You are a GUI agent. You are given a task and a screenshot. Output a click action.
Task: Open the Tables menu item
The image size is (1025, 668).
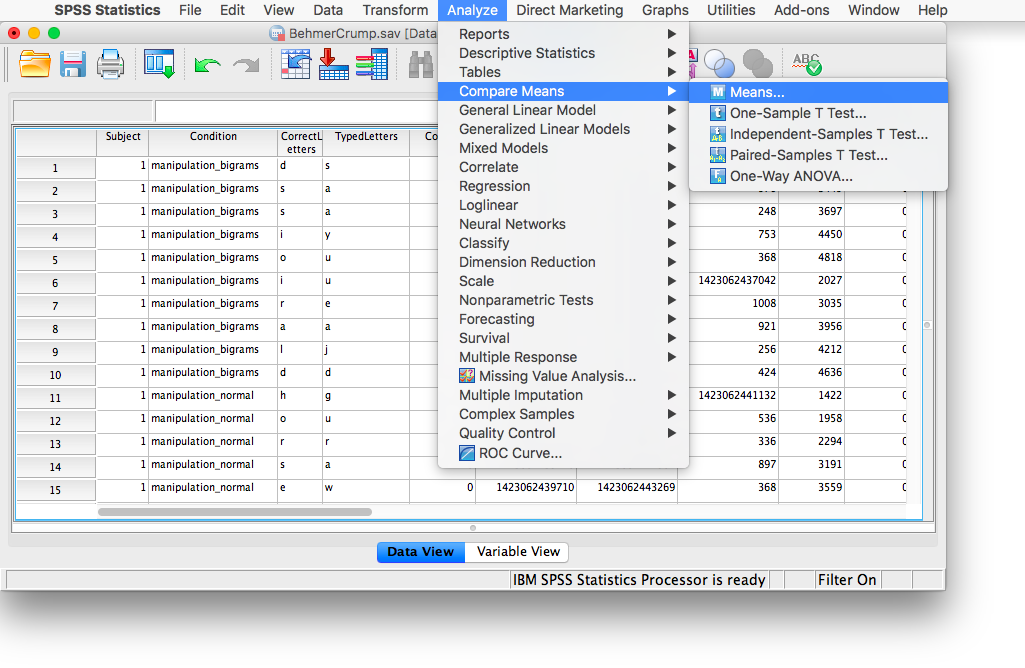(x=563, y=72)
